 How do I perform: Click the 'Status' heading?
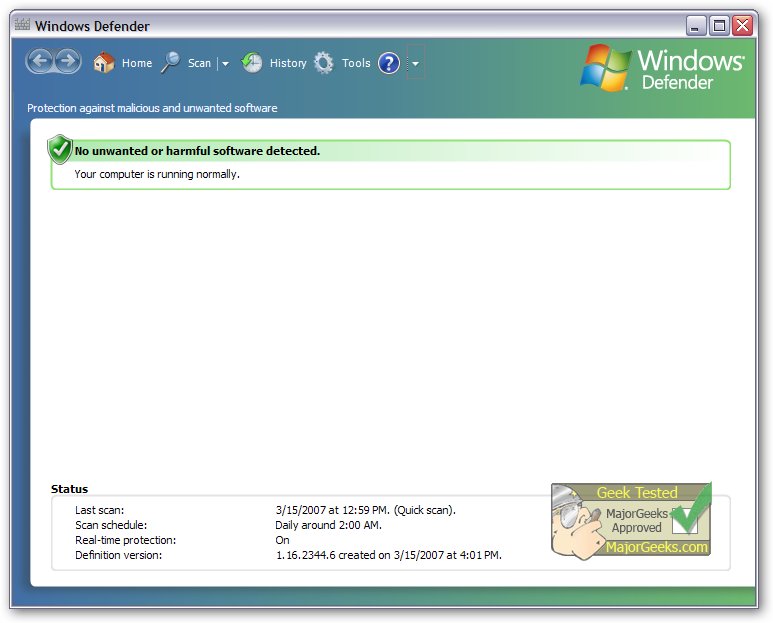pos(70,489)
